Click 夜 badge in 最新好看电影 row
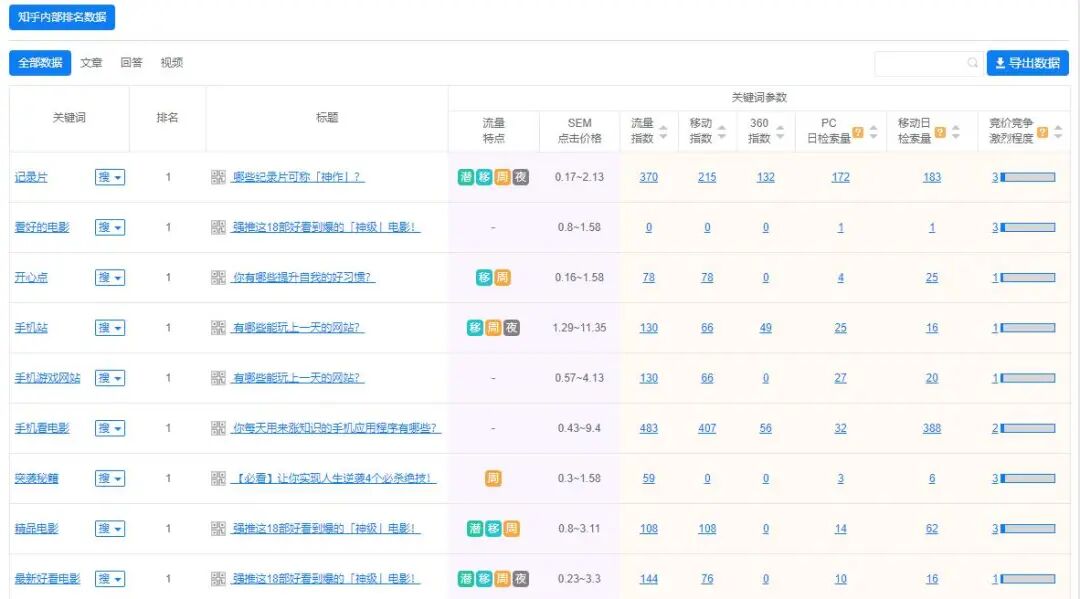1080x599 pixels. [521, 579]
